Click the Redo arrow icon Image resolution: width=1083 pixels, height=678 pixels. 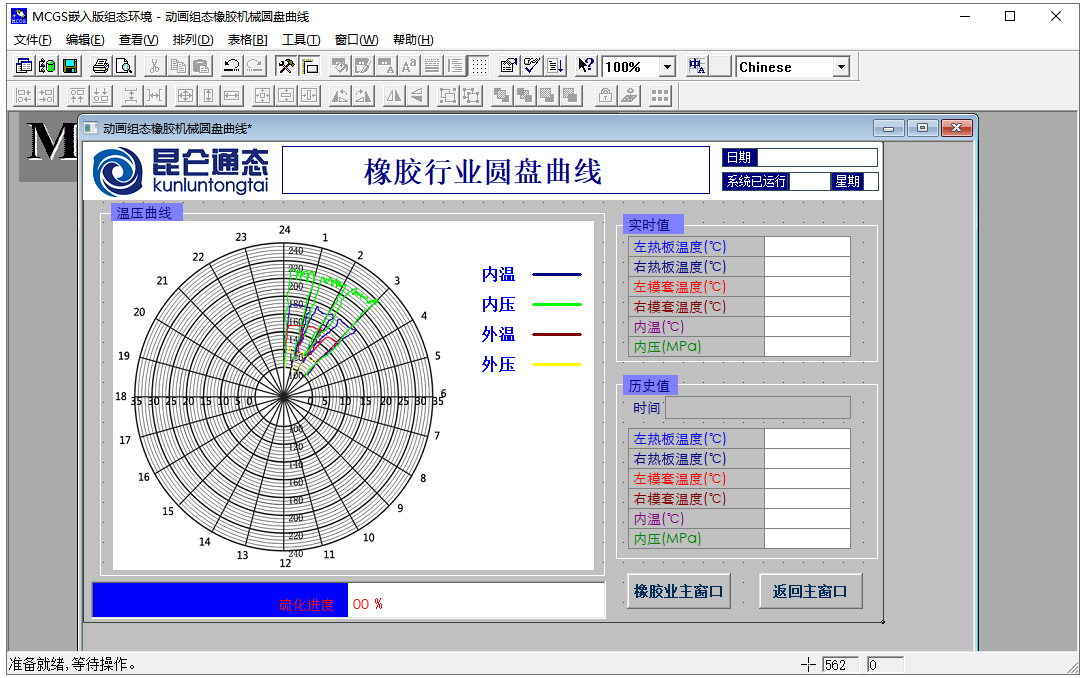[x=255, y=66]
